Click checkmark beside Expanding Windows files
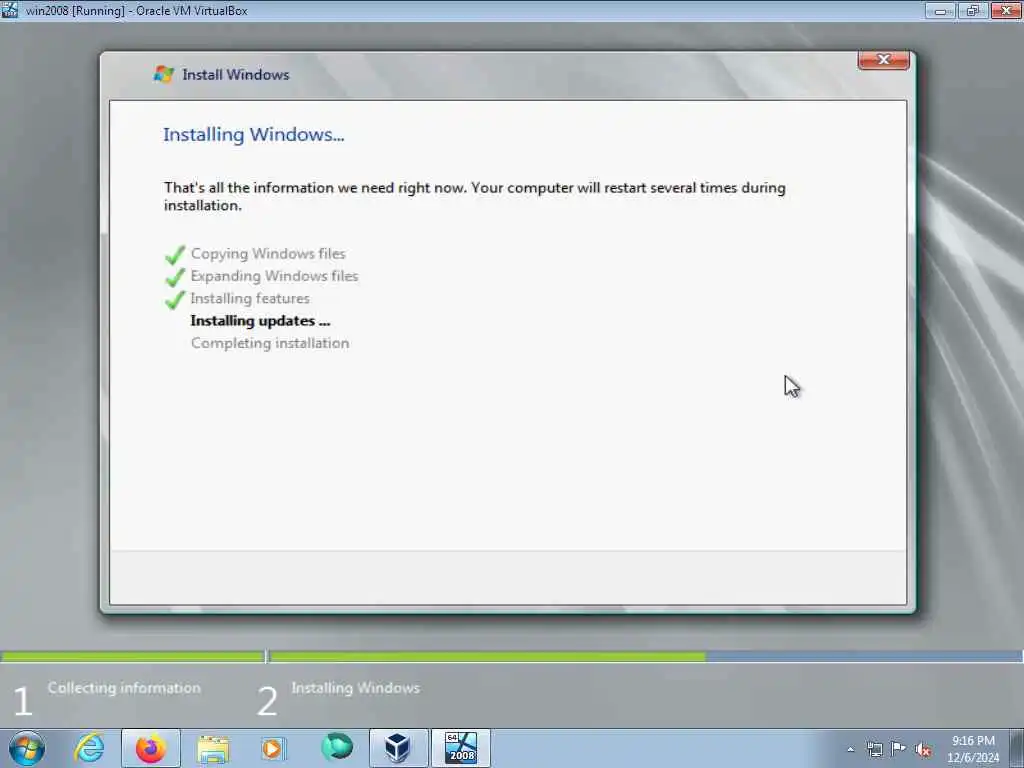 coord(175,277)
